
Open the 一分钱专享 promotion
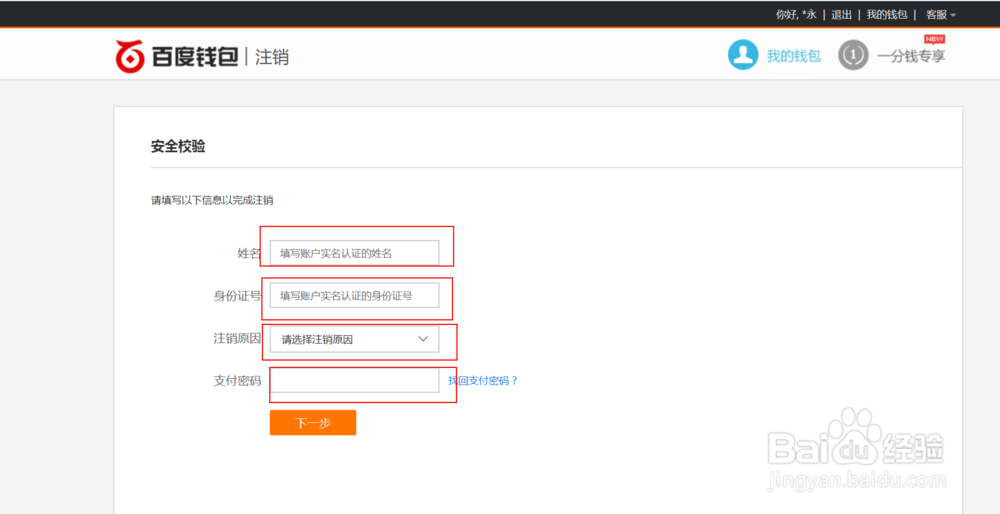click(911, 56)
